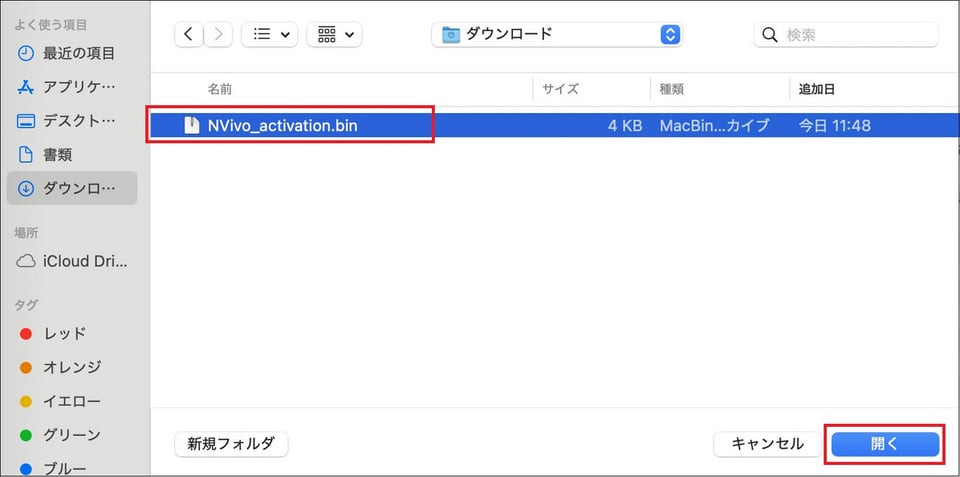
Task: Open アプリケーション in the sidebar
Action: pos(72,87)
